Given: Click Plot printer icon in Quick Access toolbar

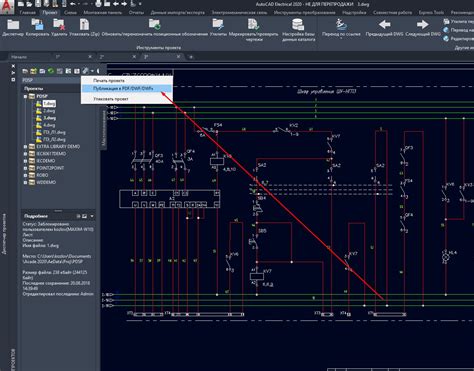Looking at the screenshot, I should [x=99, y=4].
